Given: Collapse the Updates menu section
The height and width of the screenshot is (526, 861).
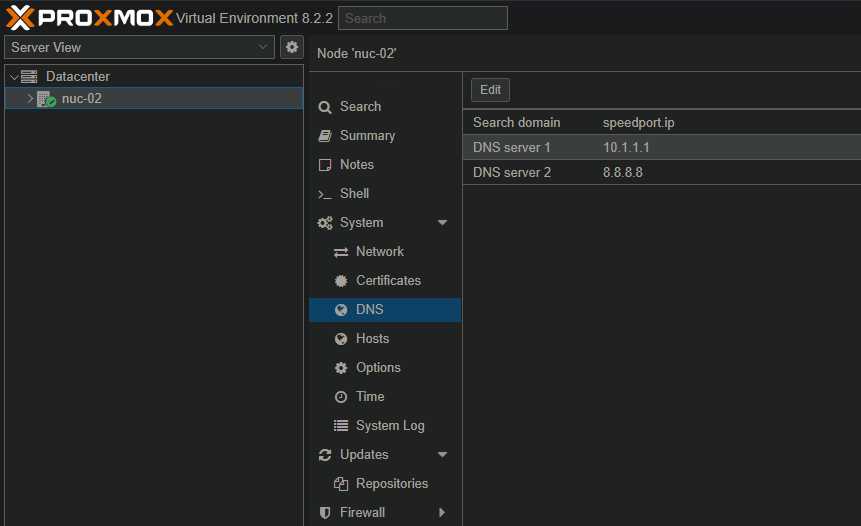Looking at the screenshot, I should 442,455.
